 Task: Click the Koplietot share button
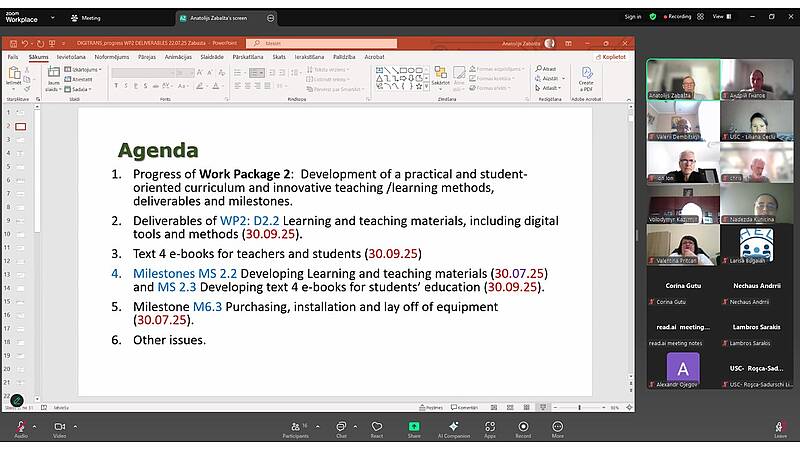click(x=611, y=57)
